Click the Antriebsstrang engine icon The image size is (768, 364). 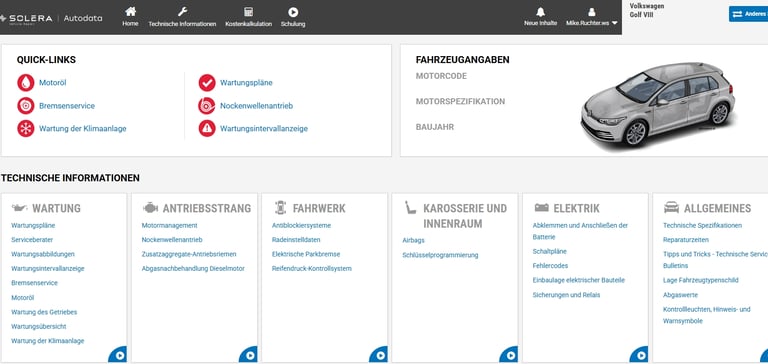click(150, 208)
